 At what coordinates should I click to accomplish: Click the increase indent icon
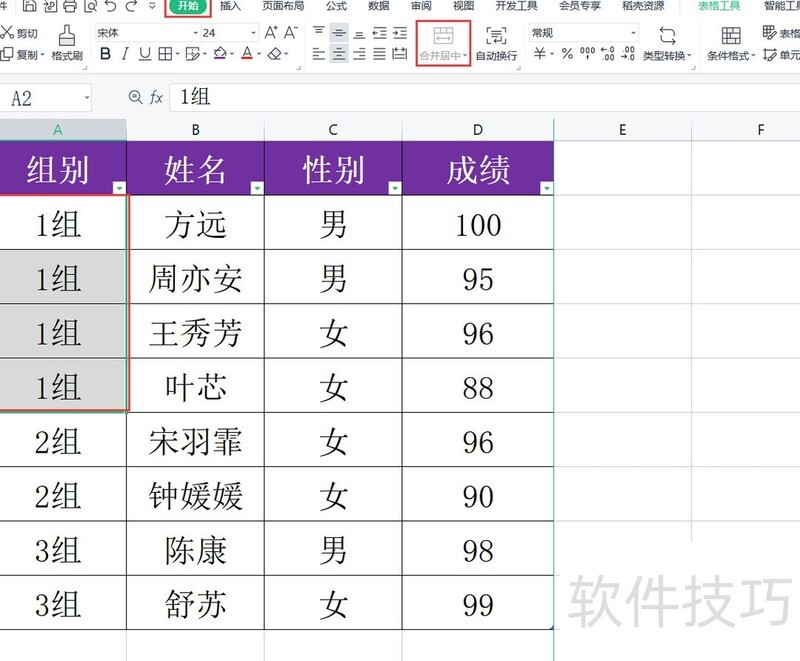click(399, 34)
